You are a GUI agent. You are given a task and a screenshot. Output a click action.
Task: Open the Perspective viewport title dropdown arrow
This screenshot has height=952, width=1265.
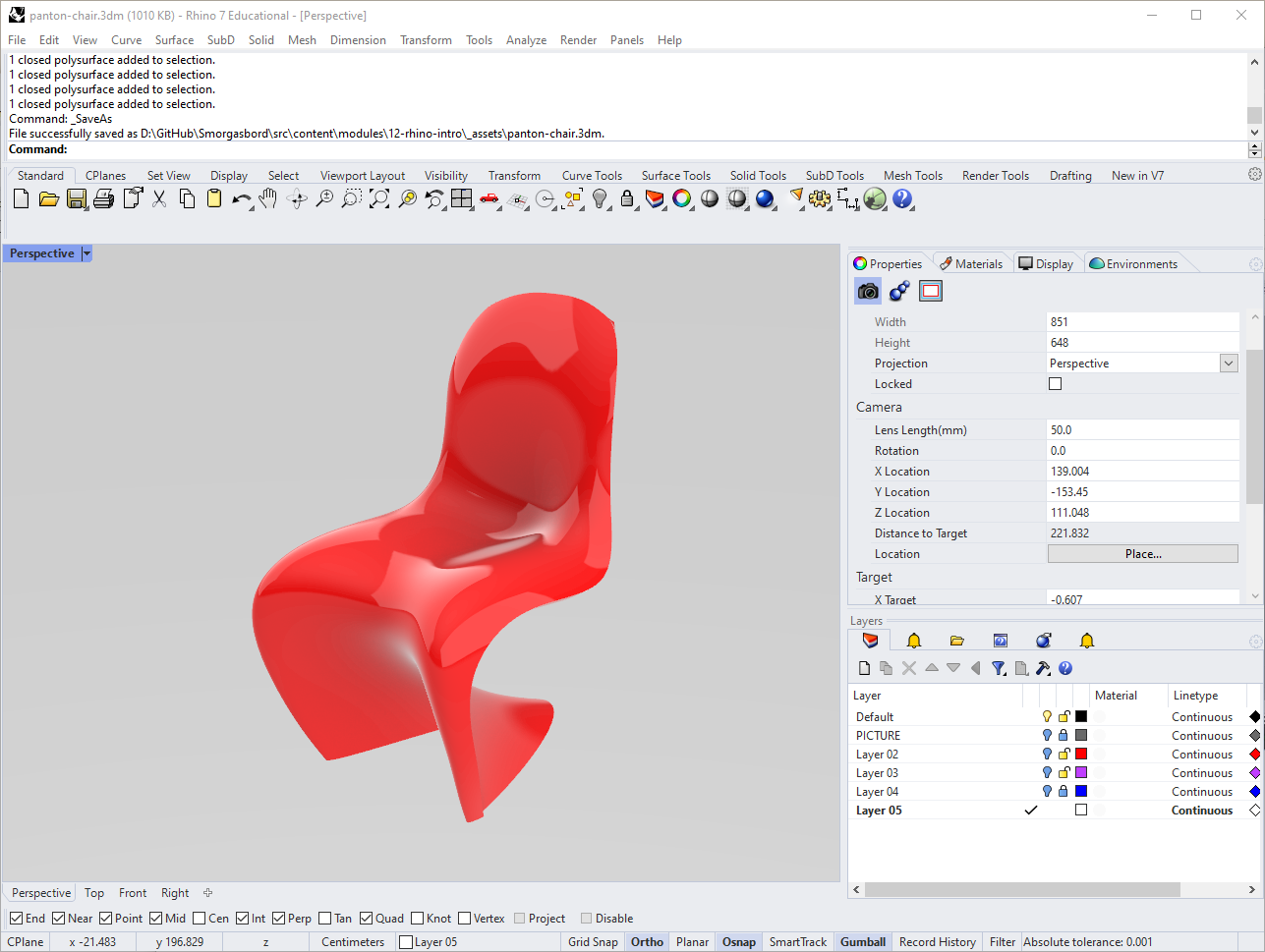coord(86,253)
